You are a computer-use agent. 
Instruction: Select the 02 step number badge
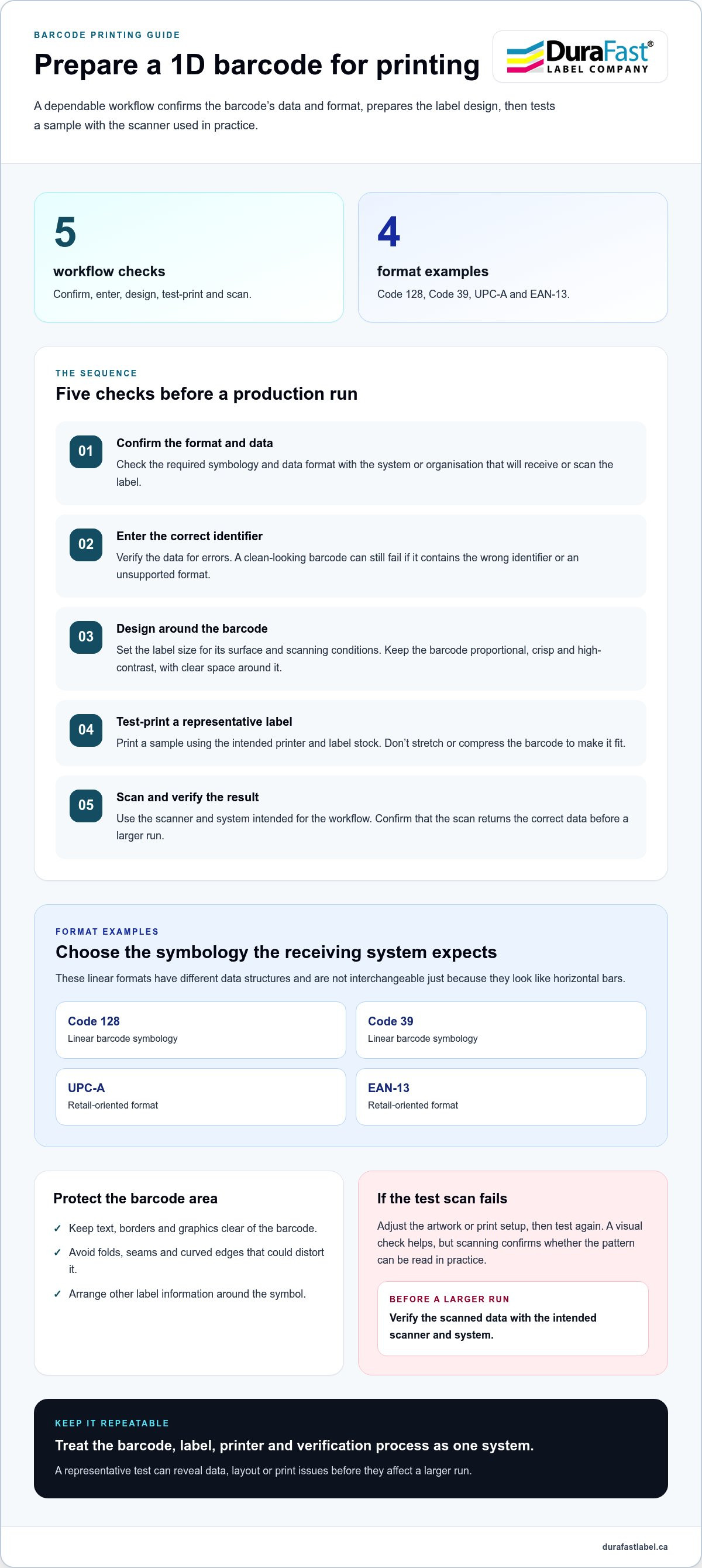coord(86,544)
